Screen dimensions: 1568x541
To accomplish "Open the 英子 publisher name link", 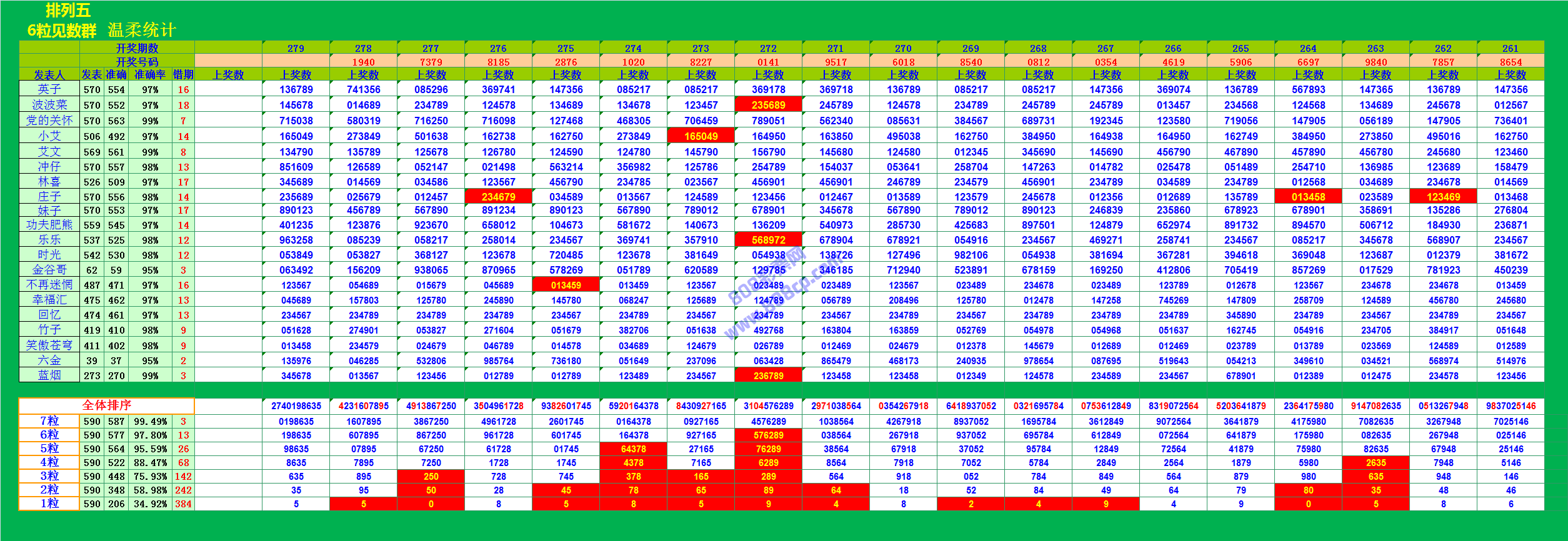I will (x=49, y=89).
